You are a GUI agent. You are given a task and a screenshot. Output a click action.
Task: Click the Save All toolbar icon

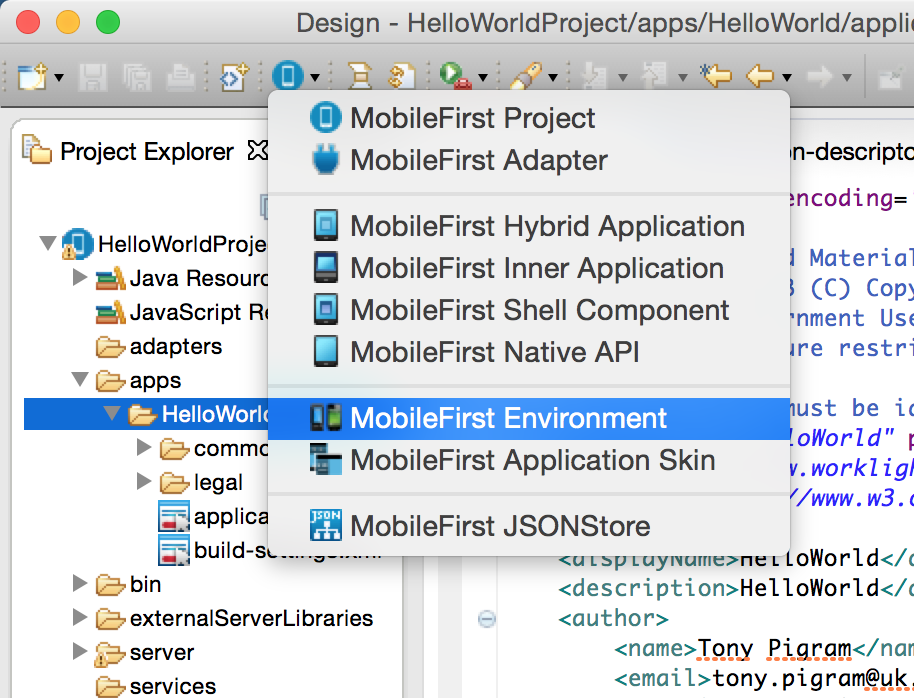(137, 76)
